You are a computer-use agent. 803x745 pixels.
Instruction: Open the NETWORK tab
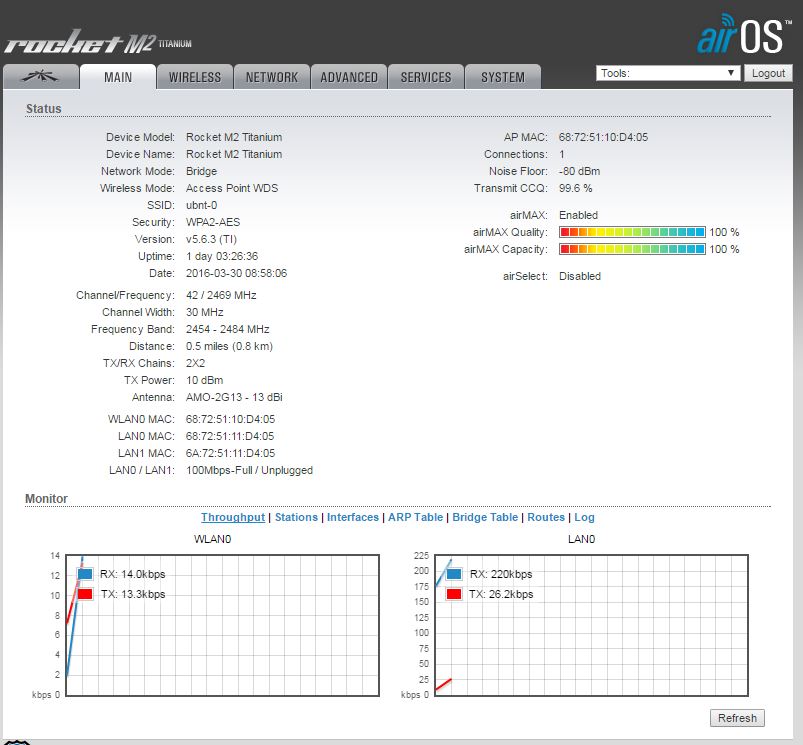click(272, 77)
